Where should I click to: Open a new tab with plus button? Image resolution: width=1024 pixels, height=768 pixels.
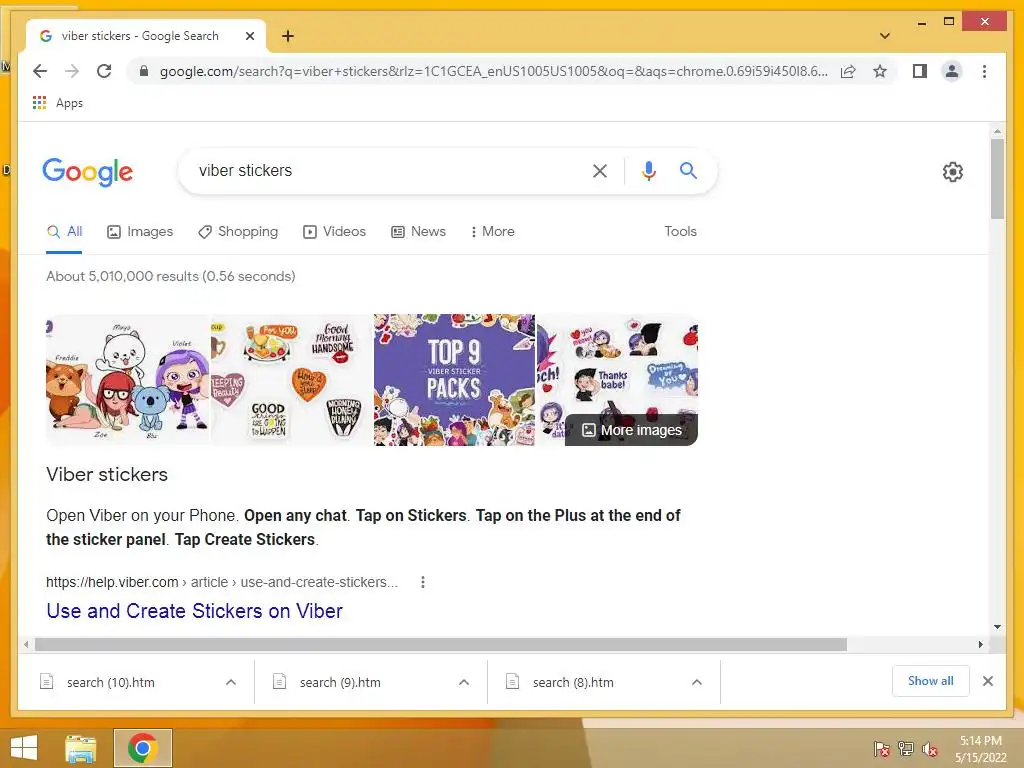point(288,36)
